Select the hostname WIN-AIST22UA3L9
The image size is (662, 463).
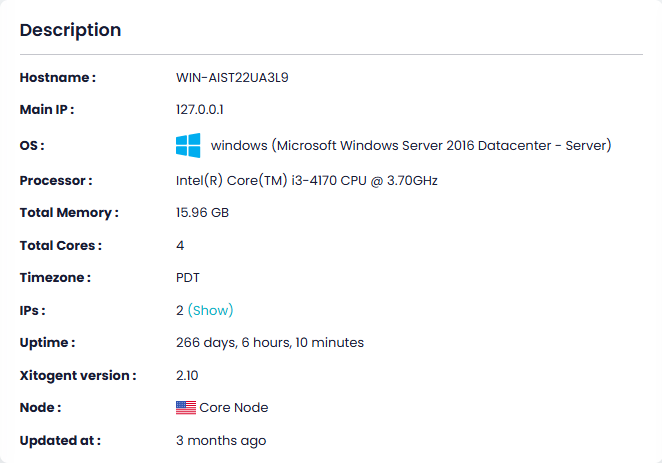coord(233,77)
